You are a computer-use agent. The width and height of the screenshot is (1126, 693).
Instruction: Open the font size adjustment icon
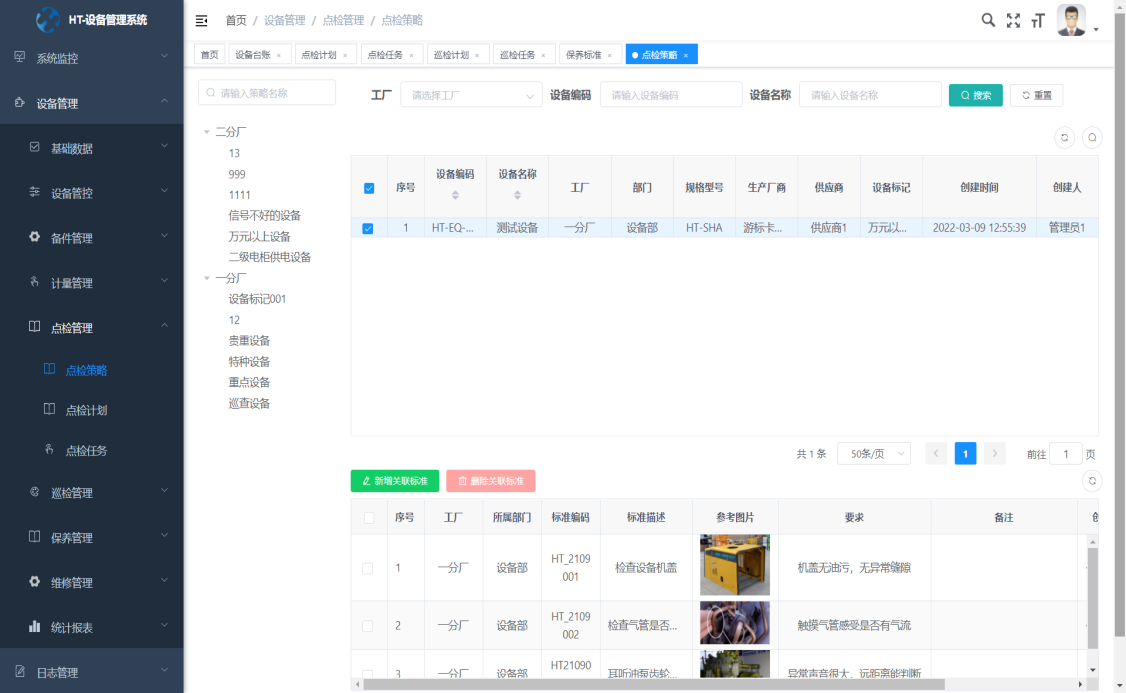(x=1038, y=20)
